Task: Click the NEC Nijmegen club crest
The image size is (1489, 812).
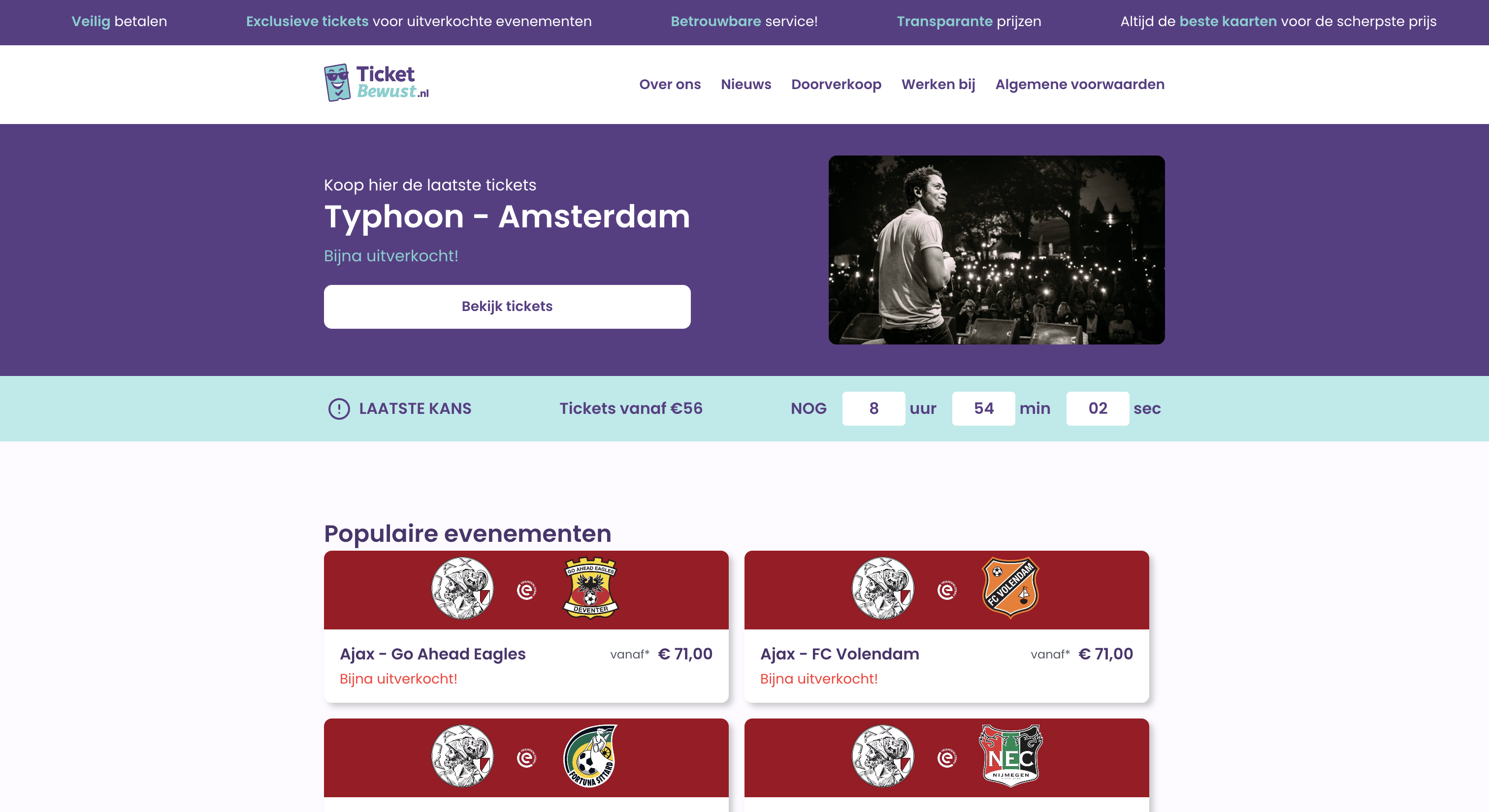Action: [1010, 756]
